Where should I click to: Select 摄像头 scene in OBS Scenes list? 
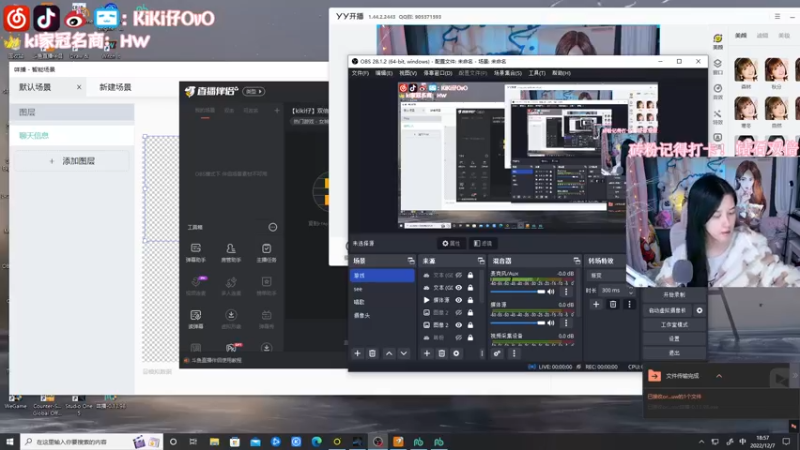click(x=382, y=315)
